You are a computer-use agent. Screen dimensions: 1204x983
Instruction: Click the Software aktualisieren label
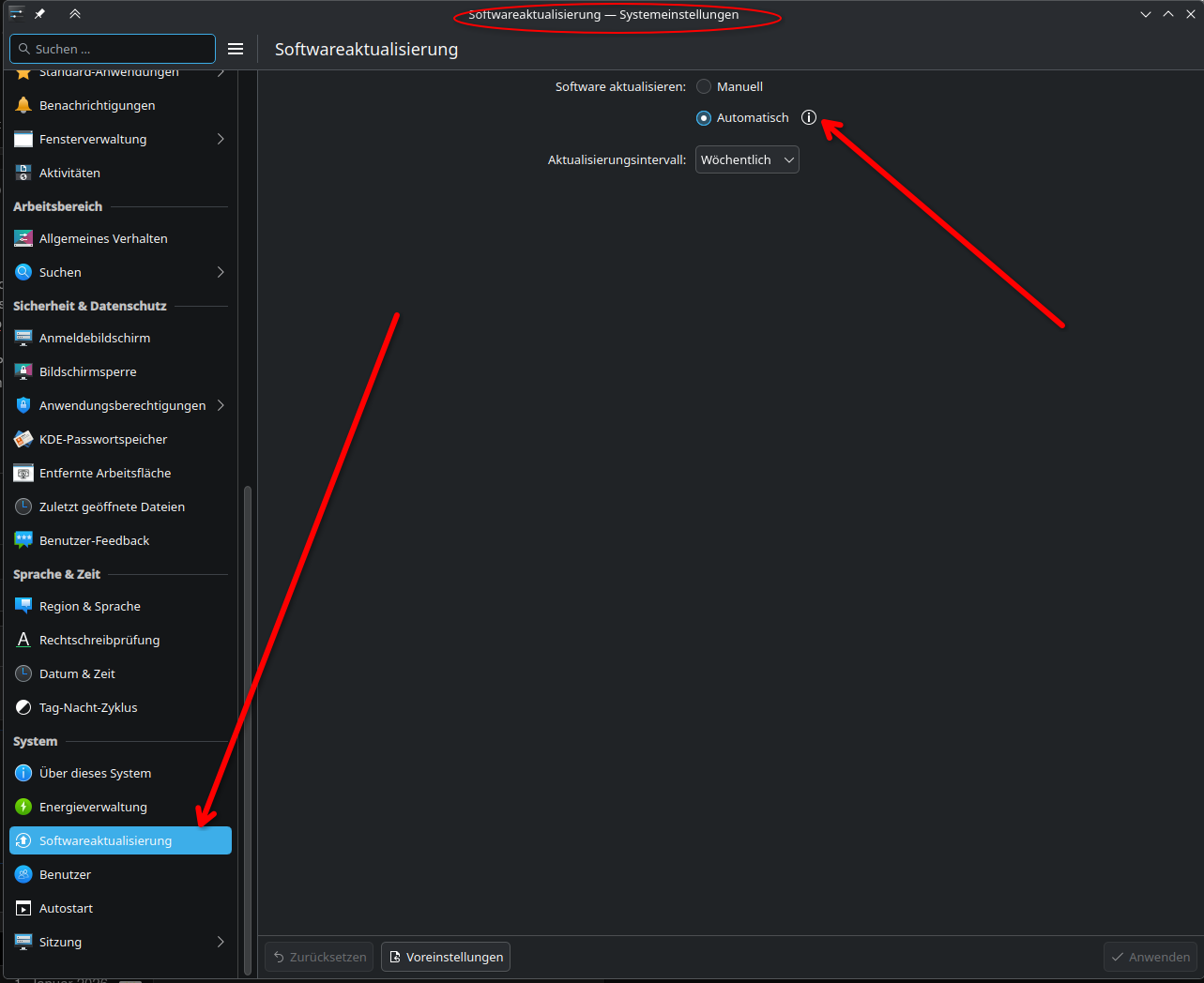620,86
